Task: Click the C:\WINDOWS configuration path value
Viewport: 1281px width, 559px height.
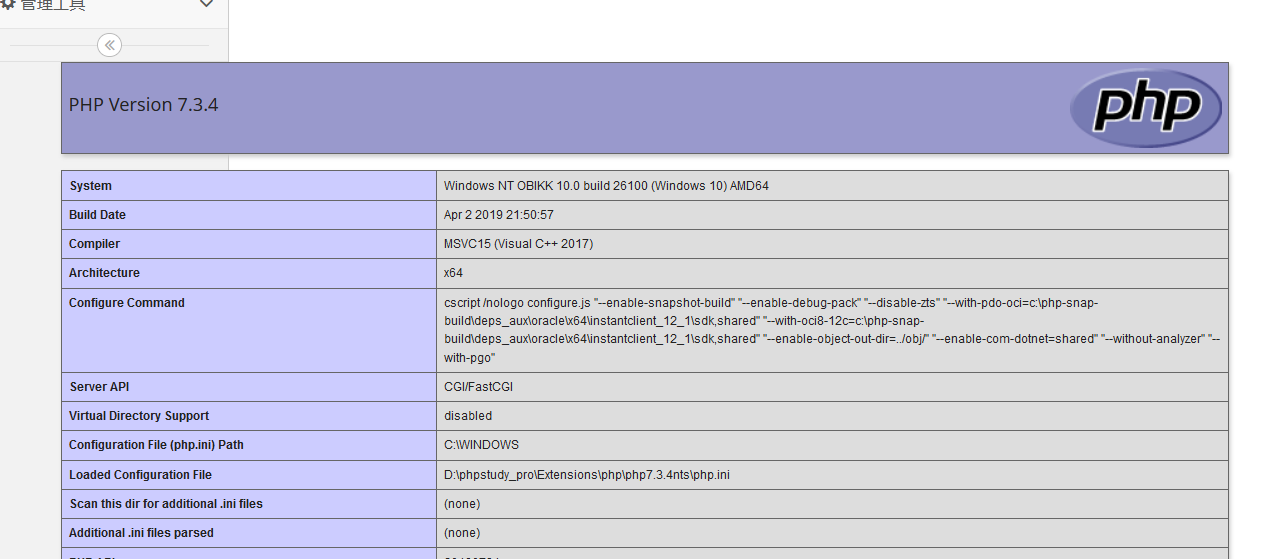Action: pos(481,445)
